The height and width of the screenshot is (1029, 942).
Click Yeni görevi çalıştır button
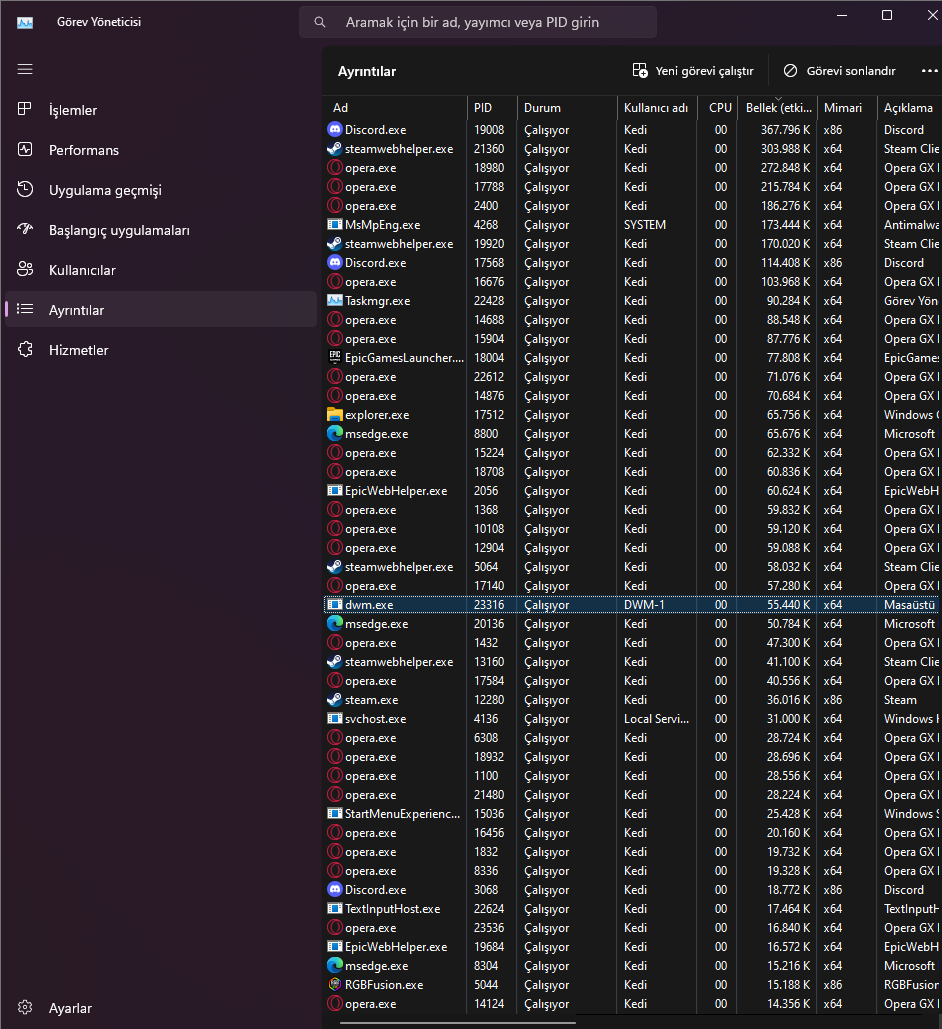click(x=693, y=71)
